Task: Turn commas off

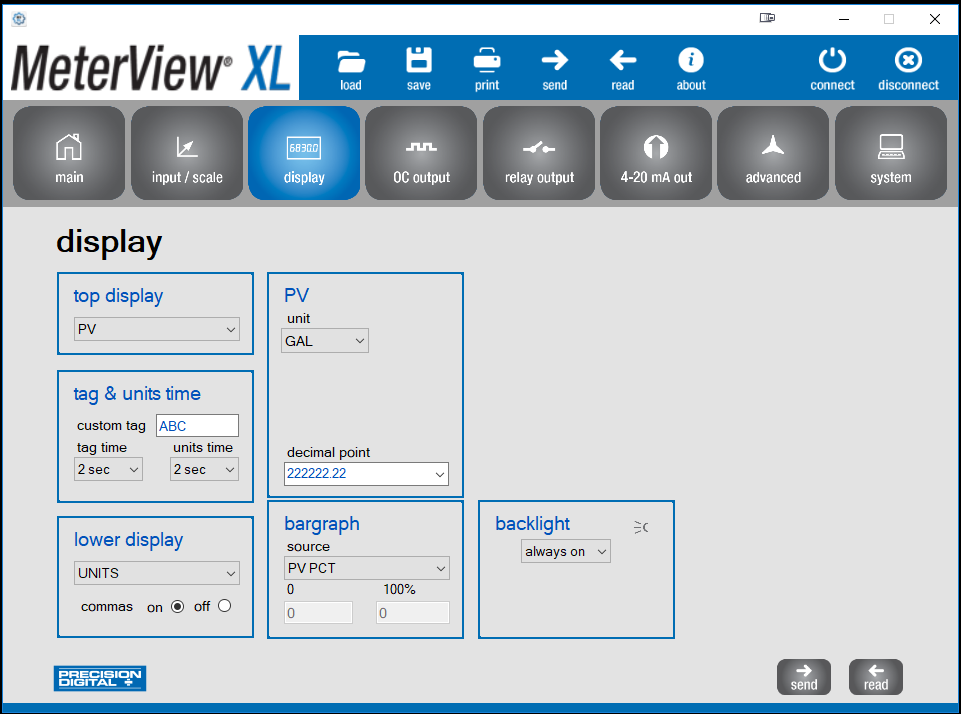Action: [x=224, y=606]
